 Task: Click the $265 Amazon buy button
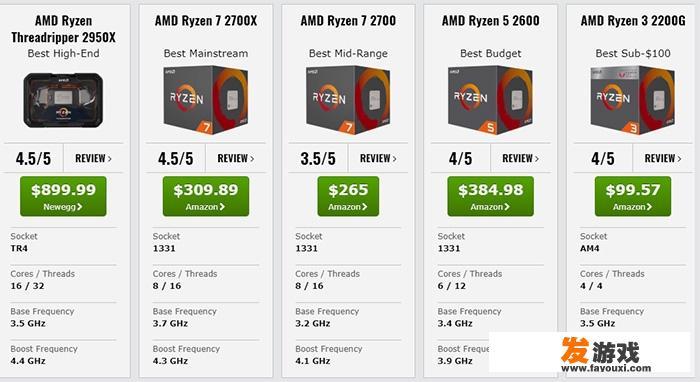pos(348,196)
